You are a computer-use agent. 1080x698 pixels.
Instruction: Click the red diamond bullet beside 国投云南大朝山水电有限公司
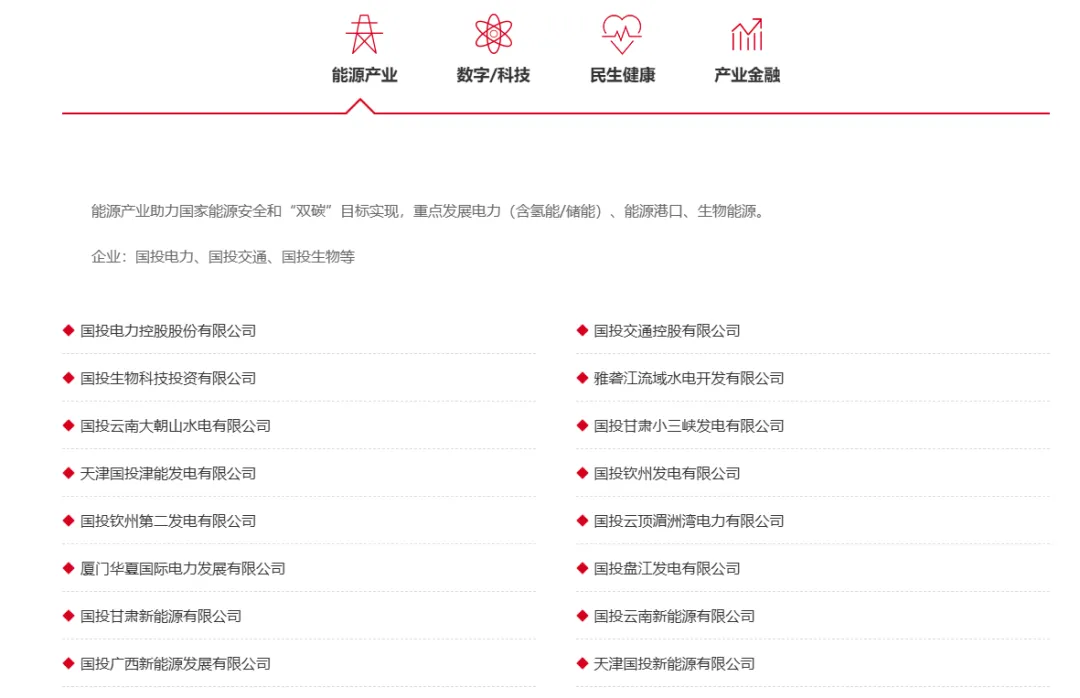(68, 426)
